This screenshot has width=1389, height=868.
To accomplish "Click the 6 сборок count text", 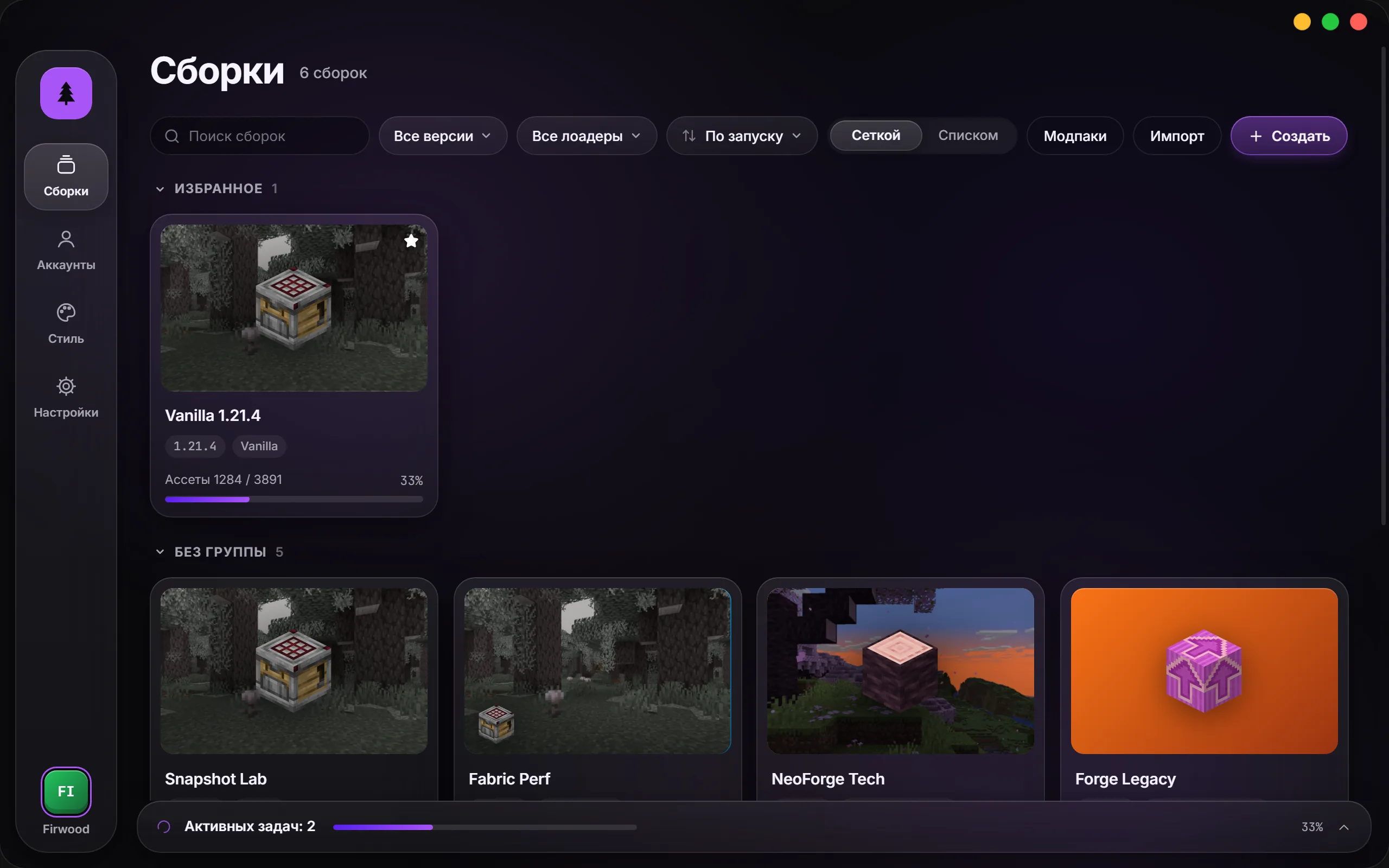I will pyautogui.click(x=333, y=73).
